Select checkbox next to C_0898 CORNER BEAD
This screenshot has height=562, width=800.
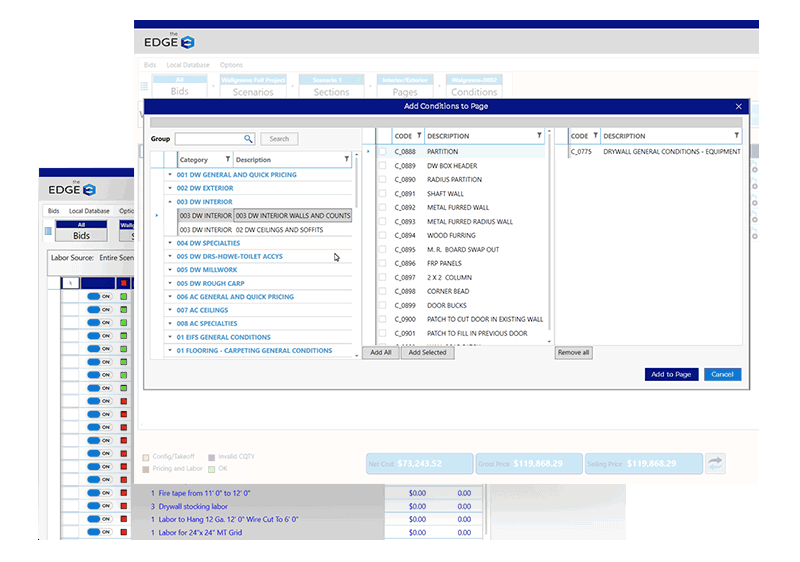(381, 292)
